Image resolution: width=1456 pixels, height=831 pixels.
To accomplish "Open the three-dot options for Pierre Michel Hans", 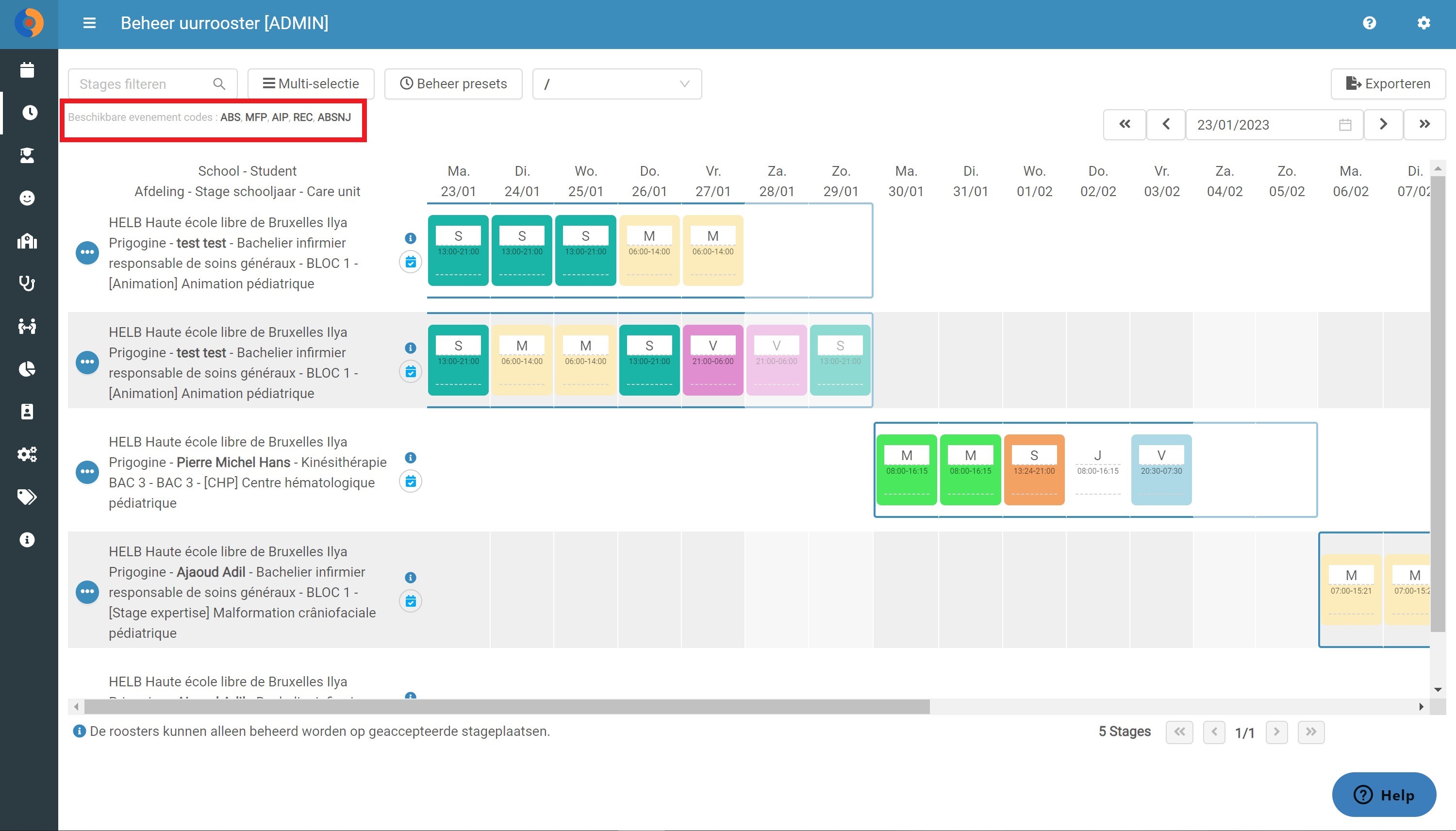I will tap(87, 472).
